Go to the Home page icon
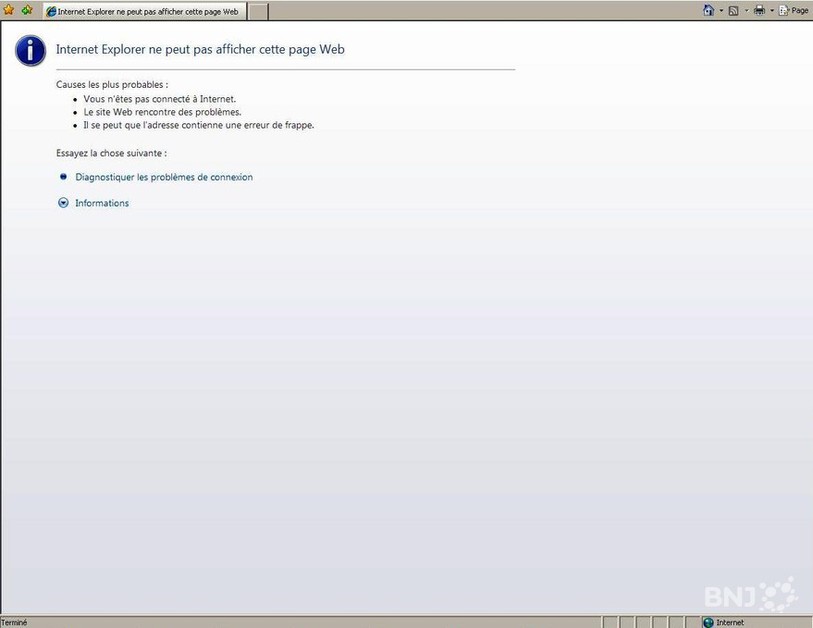The height and width of the screenshot is (628, 813). click(x=708, y=10)
